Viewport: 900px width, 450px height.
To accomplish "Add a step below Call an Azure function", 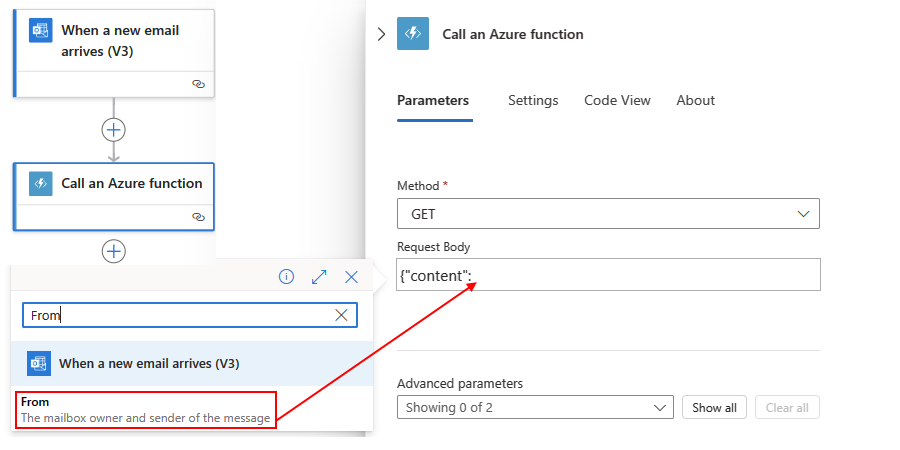I will click(x=114, y=251).
